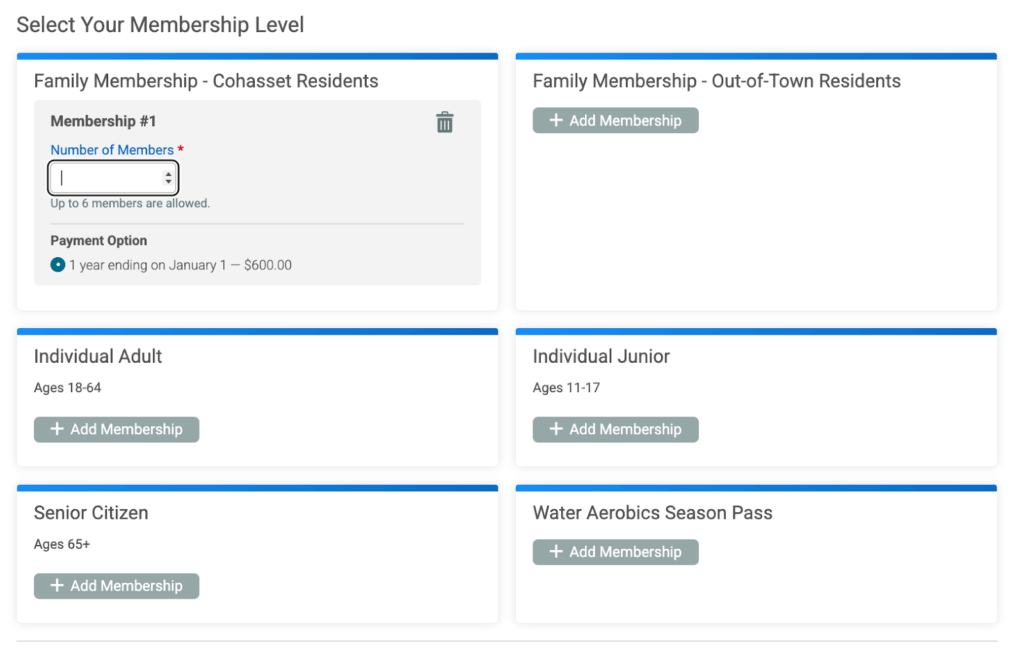1024x655 pixels.
Task: Click the "Up to 6 members are allowed" hint
Action: [130, 203]
